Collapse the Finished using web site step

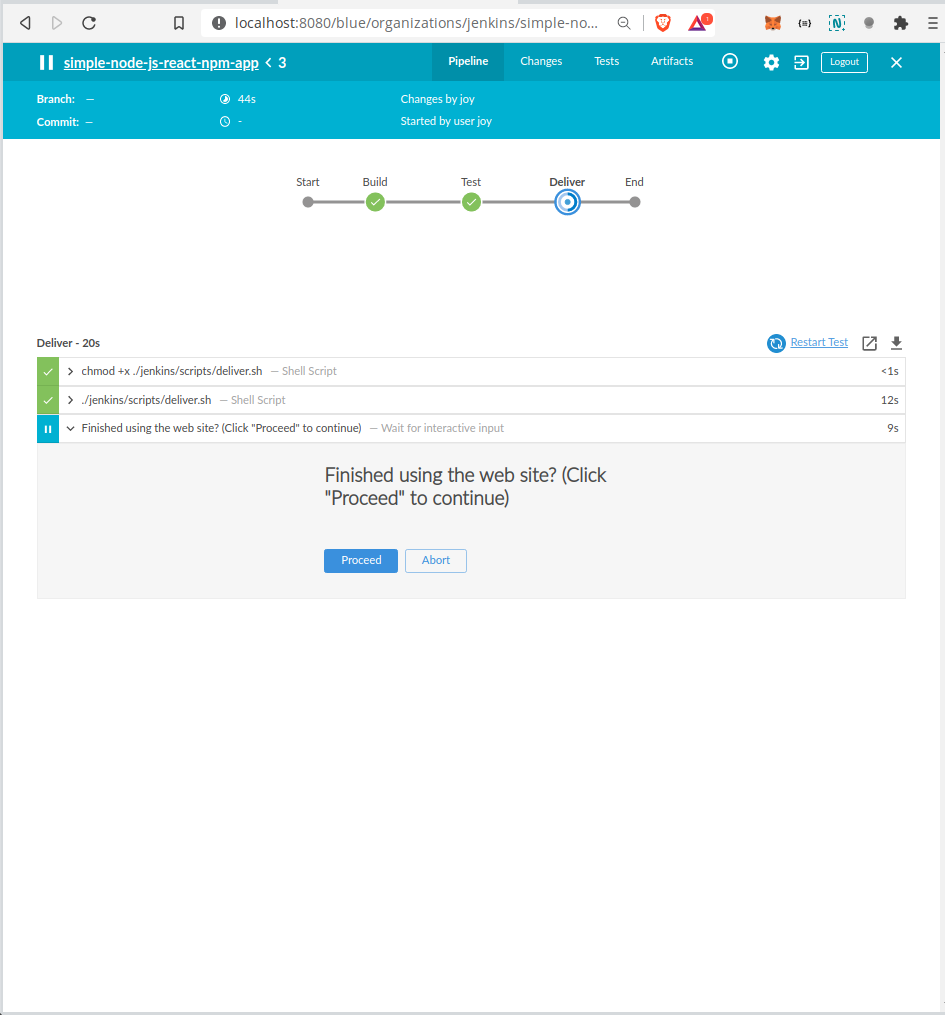click(71, 429)
